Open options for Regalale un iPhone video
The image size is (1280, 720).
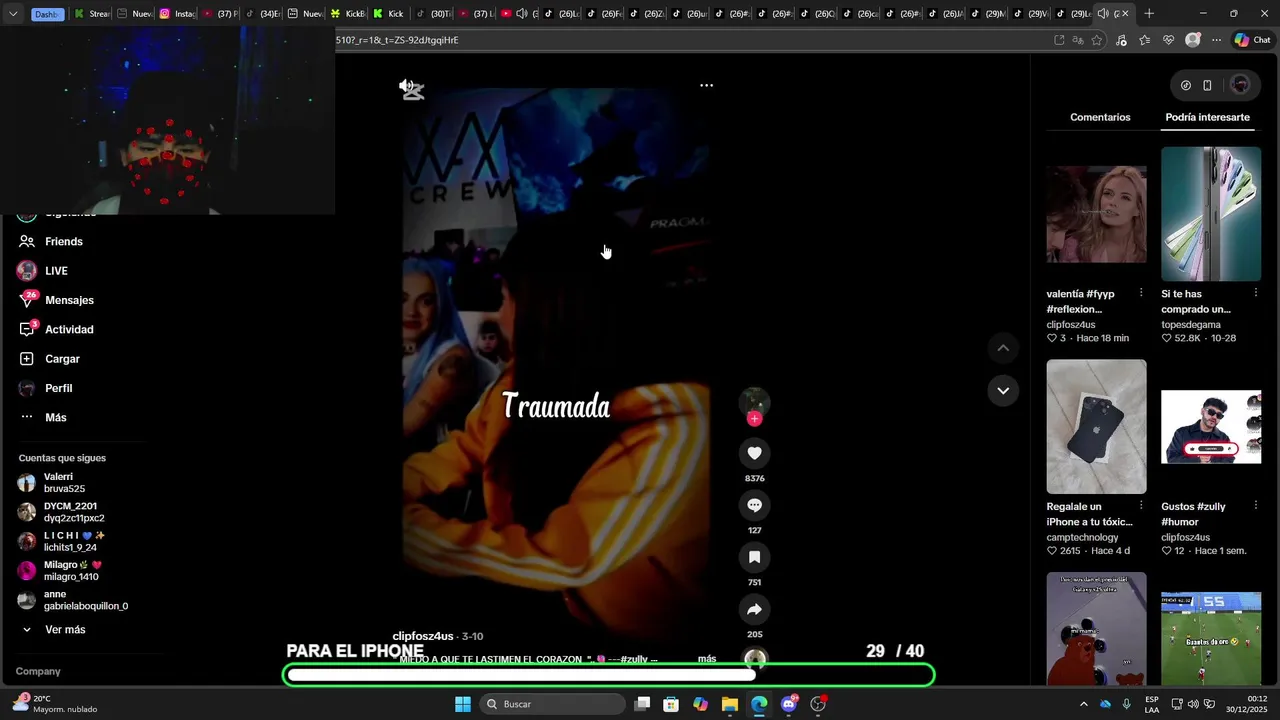coord(1141,506)
